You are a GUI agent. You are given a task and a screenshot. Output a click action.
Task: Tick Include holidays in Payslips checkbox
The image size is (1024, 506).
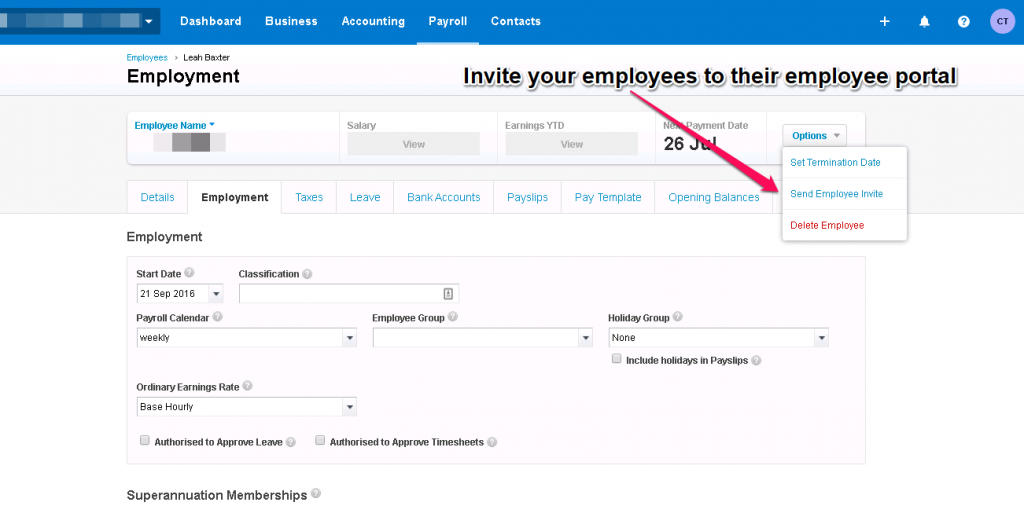(616, 358)
